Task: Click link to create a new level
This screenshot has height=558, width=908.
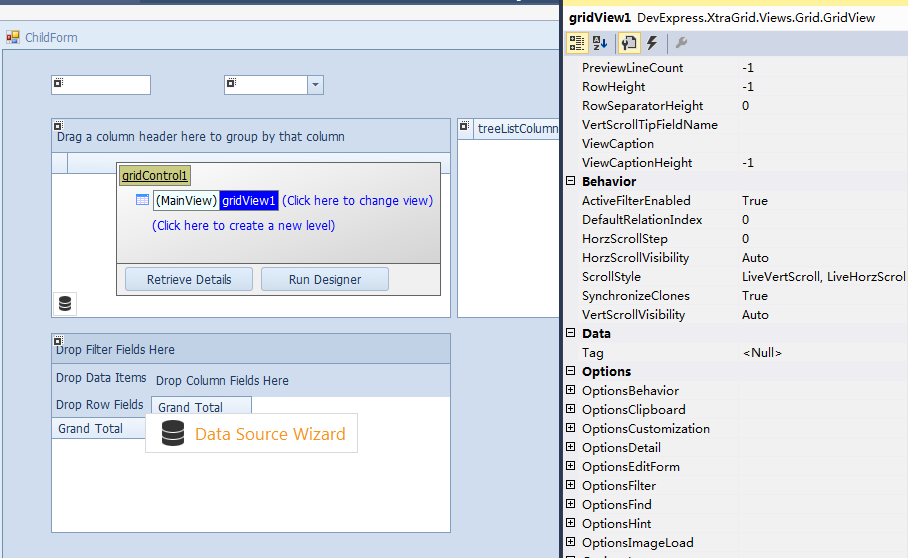Action: [x=243, y=225]
